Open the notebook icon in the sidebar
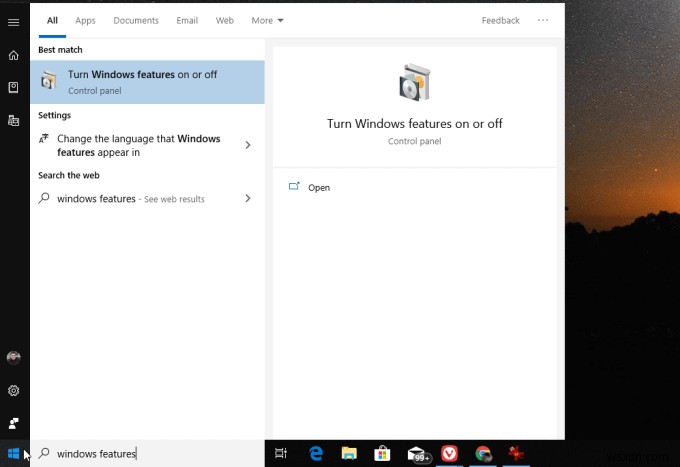The image size is (680, 467). coord(13,88)
